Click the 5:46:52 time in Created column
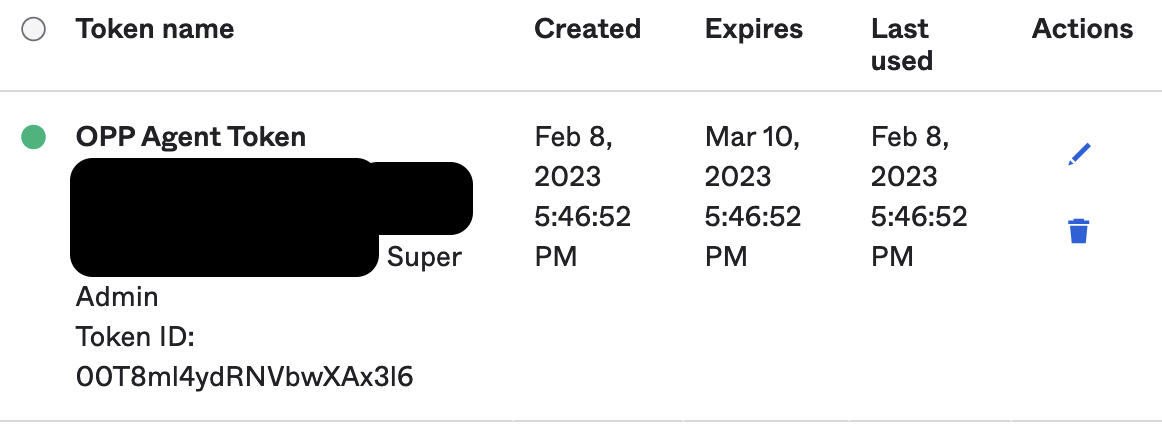Screen dimensions: 1162x424 (583, 217)
